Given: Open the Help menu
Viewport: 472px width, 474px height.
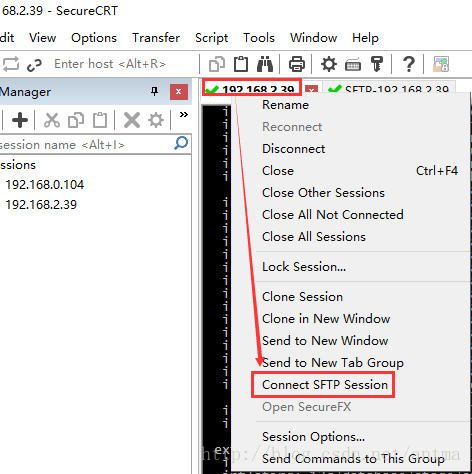Looking at the screenshot, I should click(x=365, y=38).
